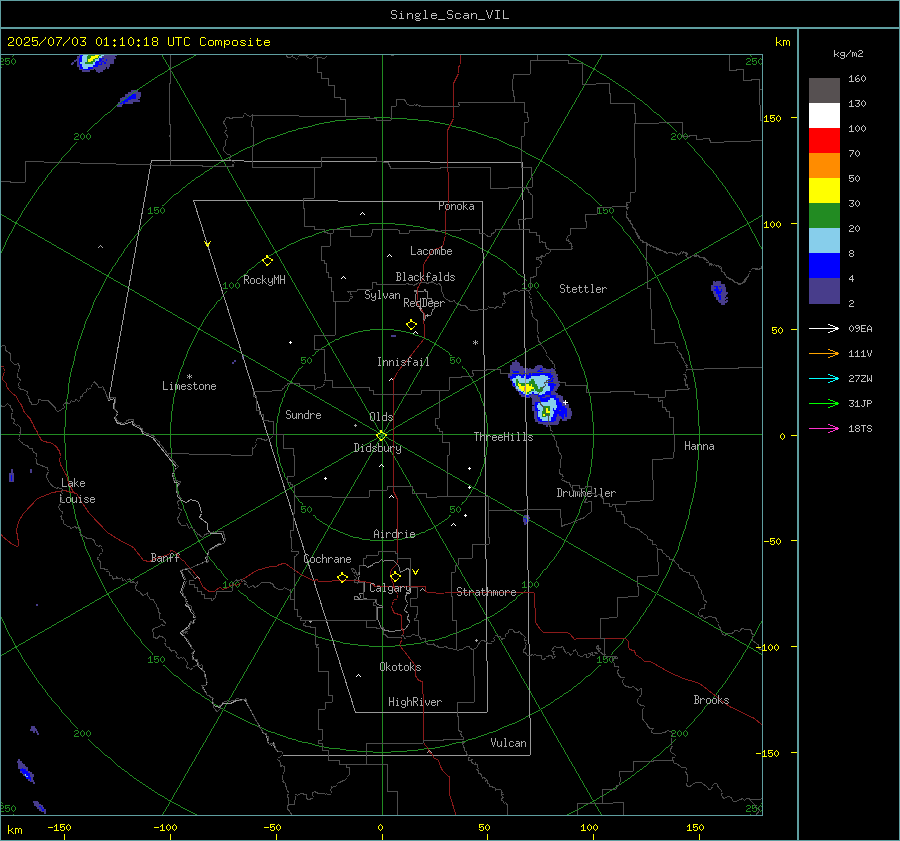Click the blue echo east of Stettler
Image resolution: width=900 pixels, height=841 pixels.
click(x=719, y=293)
